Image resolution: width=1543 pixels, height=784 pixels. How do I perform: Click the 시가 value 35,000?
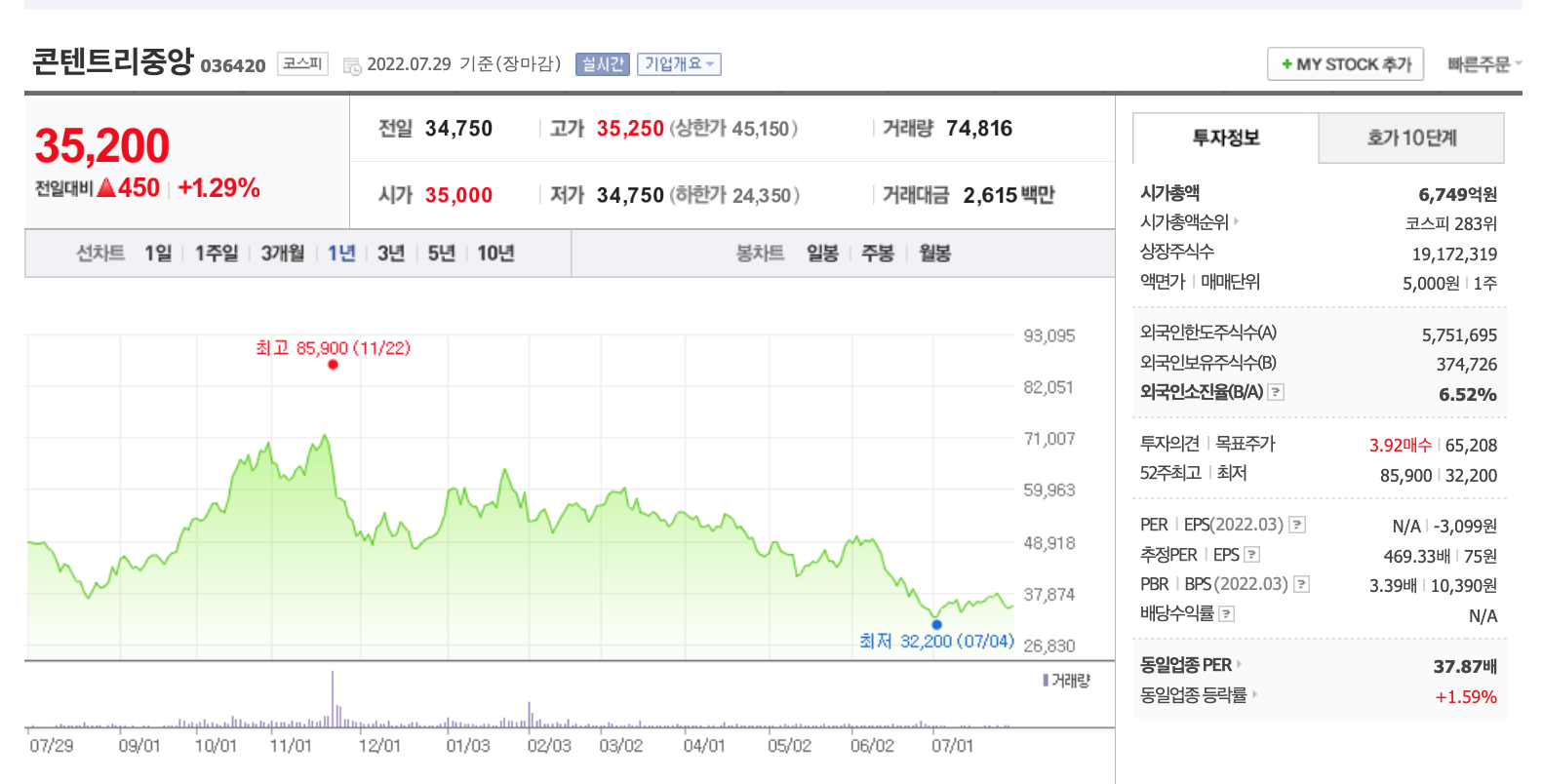tap(458, 195)
